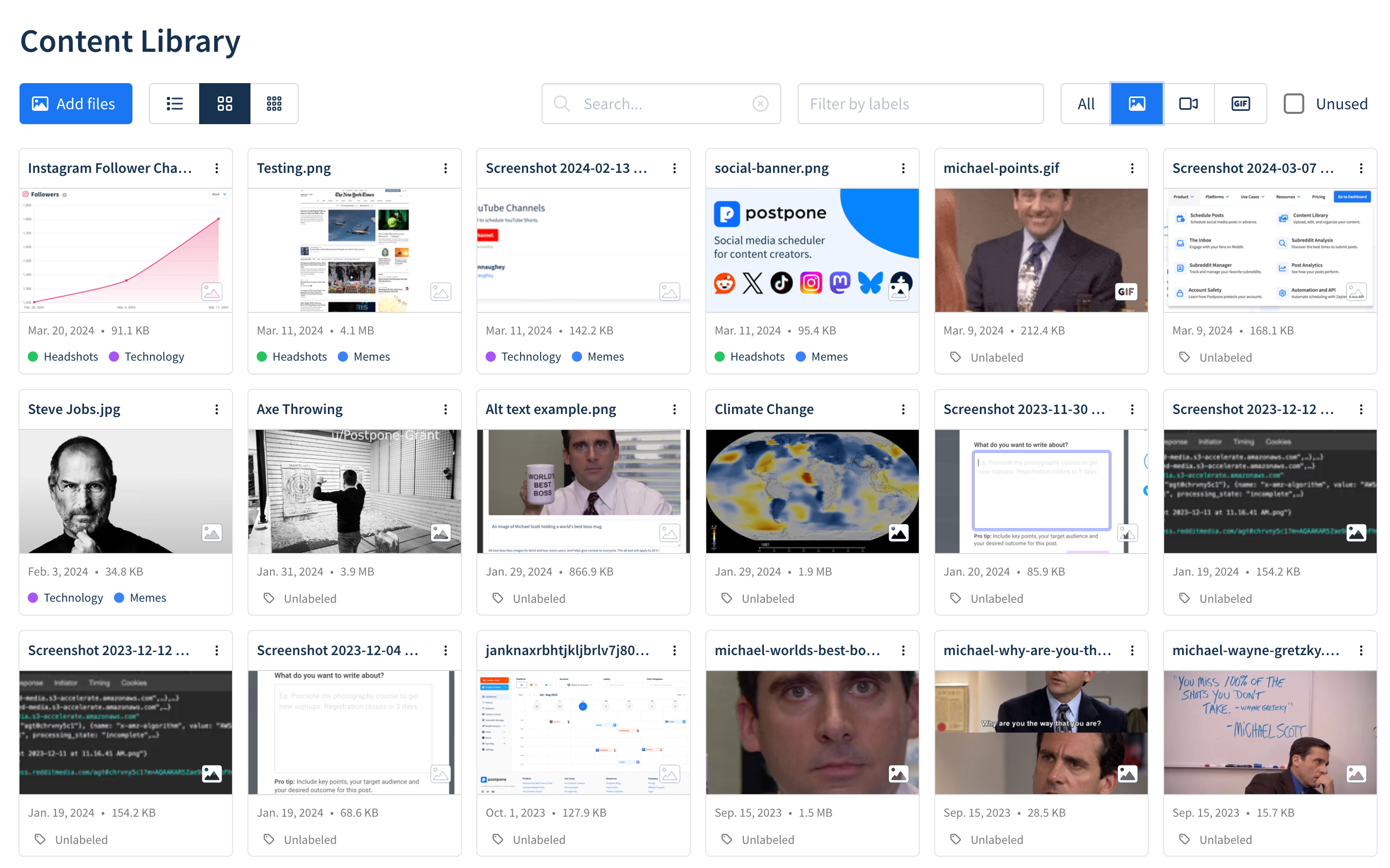Open options menu for Screenshot 2024-02-13

674,168
